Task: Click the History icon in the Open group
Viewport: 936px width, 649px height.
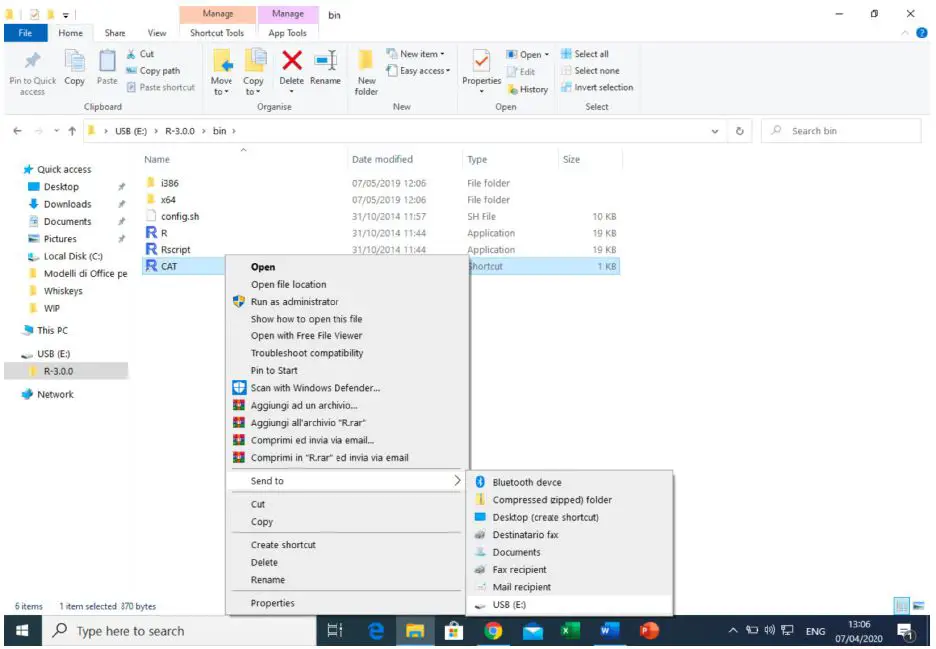Action: (x=529, y=89)
